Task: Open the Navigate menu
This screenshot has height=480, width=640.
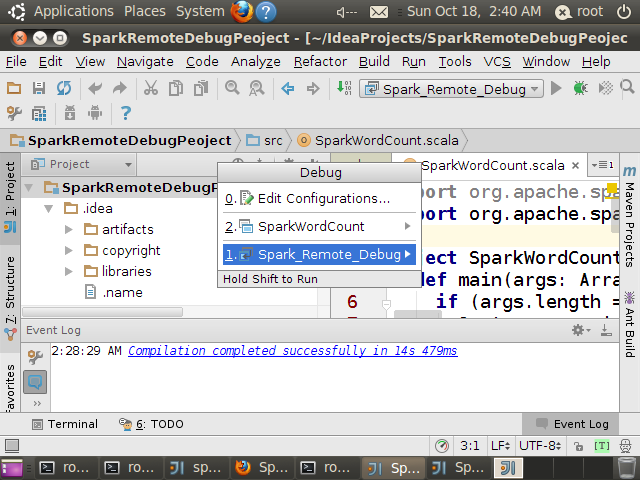Action: tap(145, 62)
